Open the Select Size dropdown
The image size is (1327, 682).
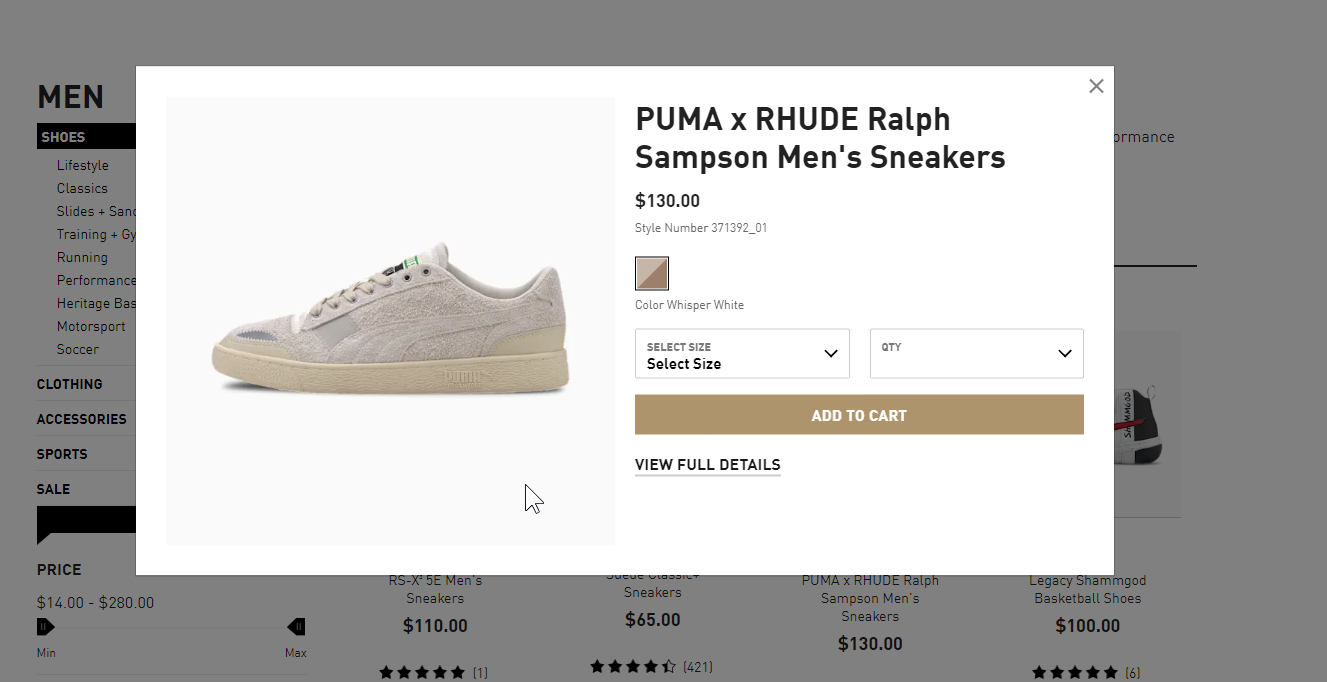(741, 353)
